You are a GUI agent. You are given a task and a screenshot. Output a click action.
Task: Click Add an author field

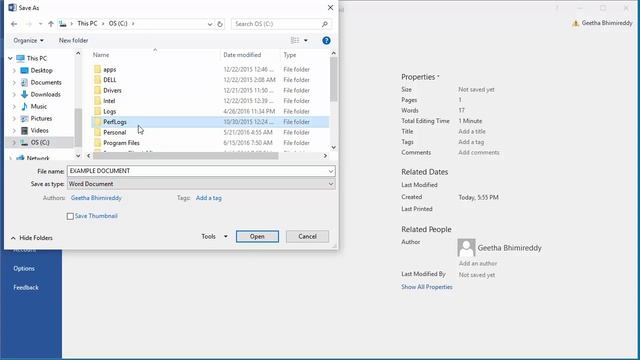478,264
